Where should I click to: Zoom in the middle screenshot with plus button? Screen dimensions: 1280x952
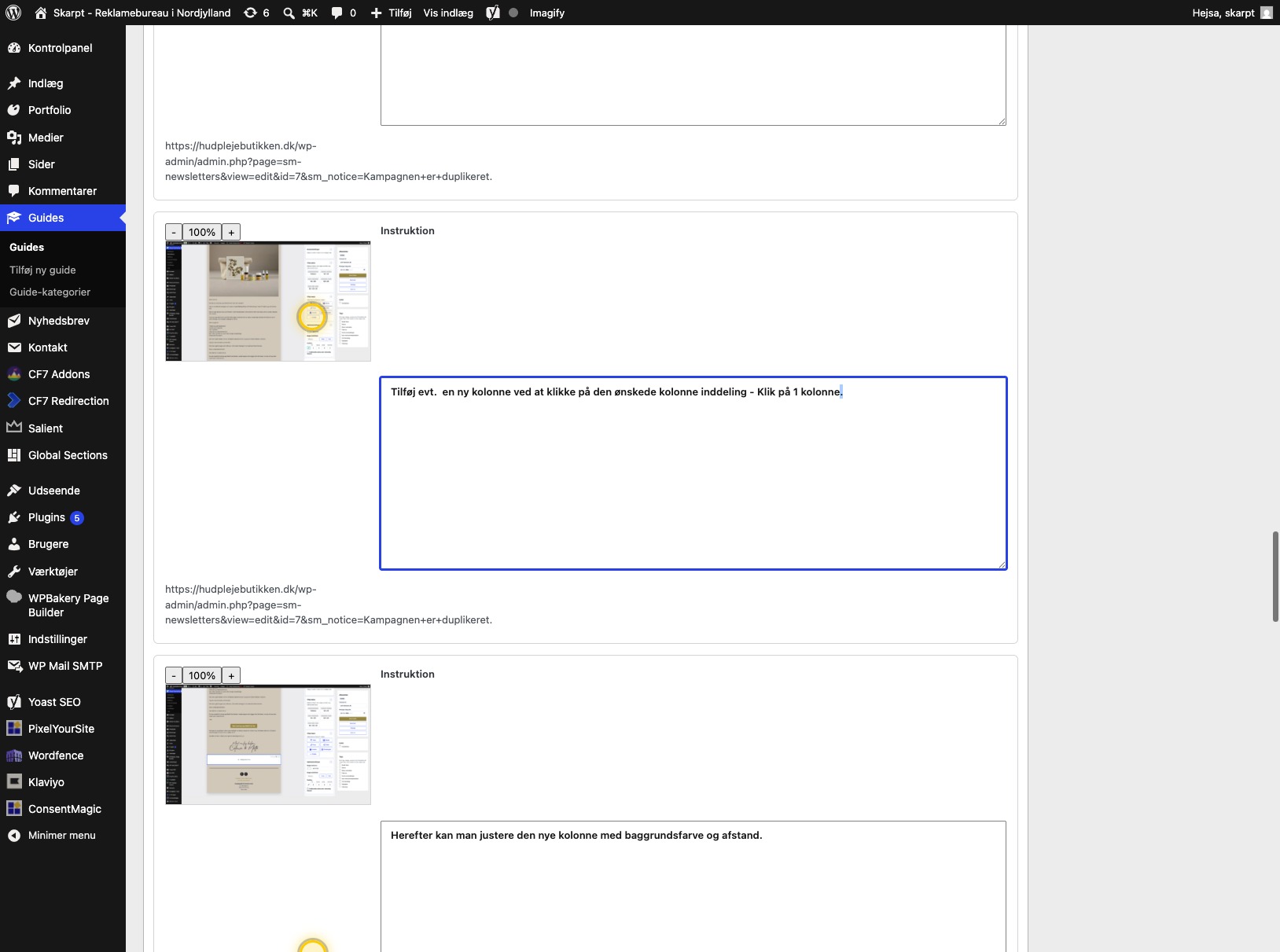pos(231,232)
